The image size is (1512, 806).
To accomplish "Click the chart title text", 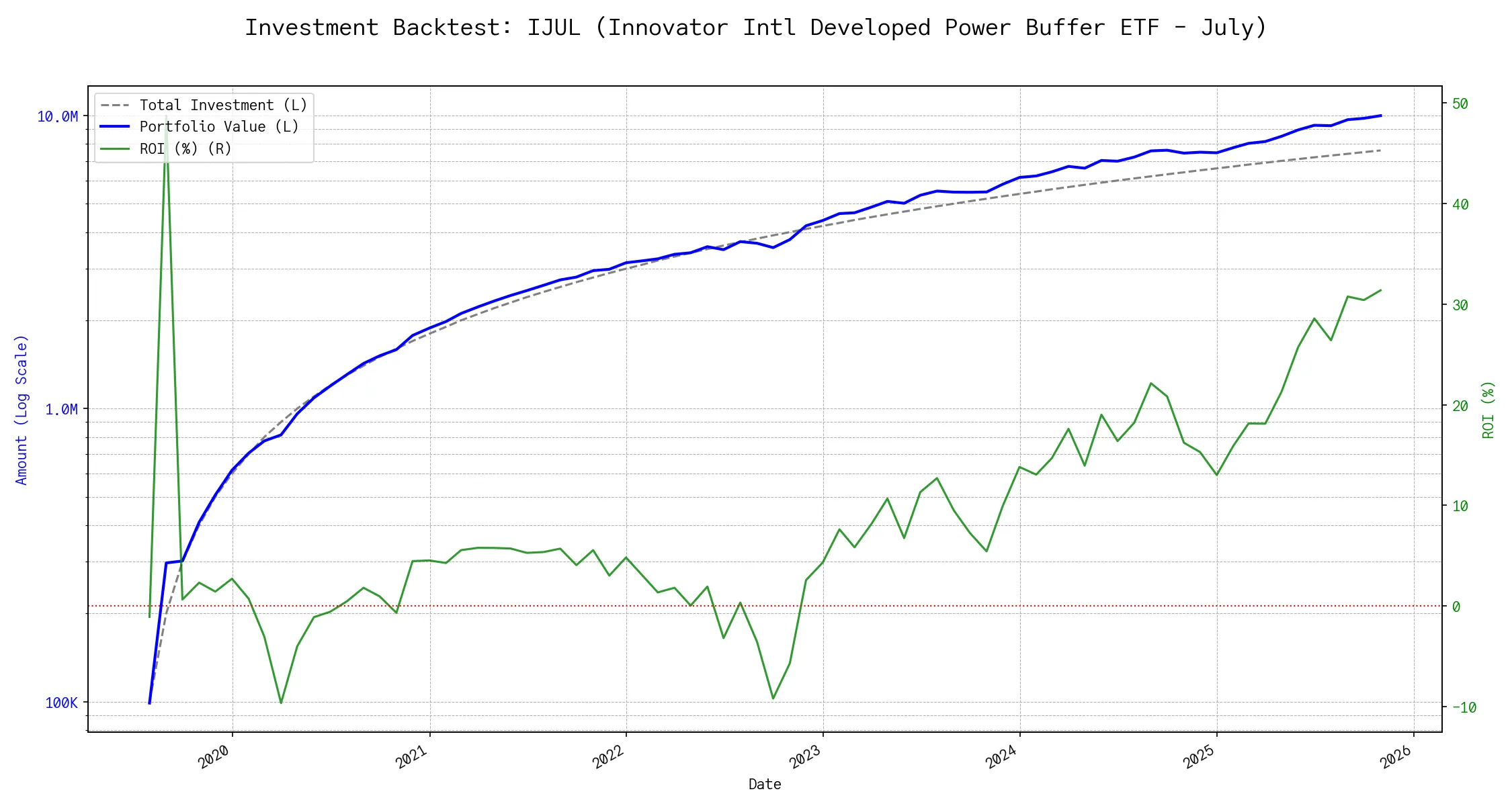I will [755, 28].
